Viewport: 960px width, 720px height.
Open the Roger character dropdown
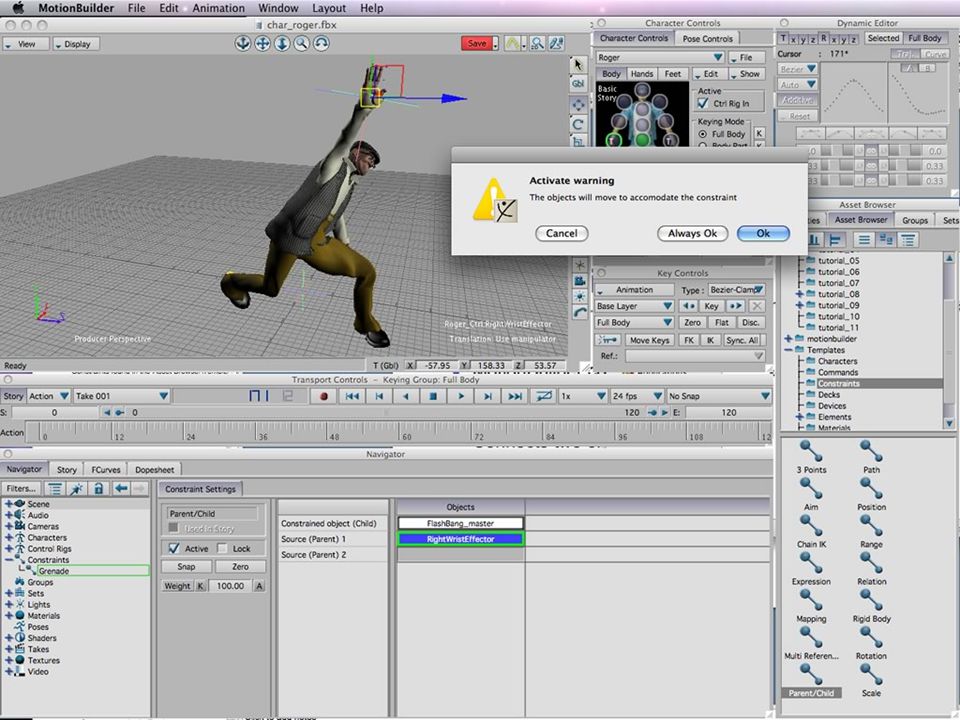coord(660,57)
